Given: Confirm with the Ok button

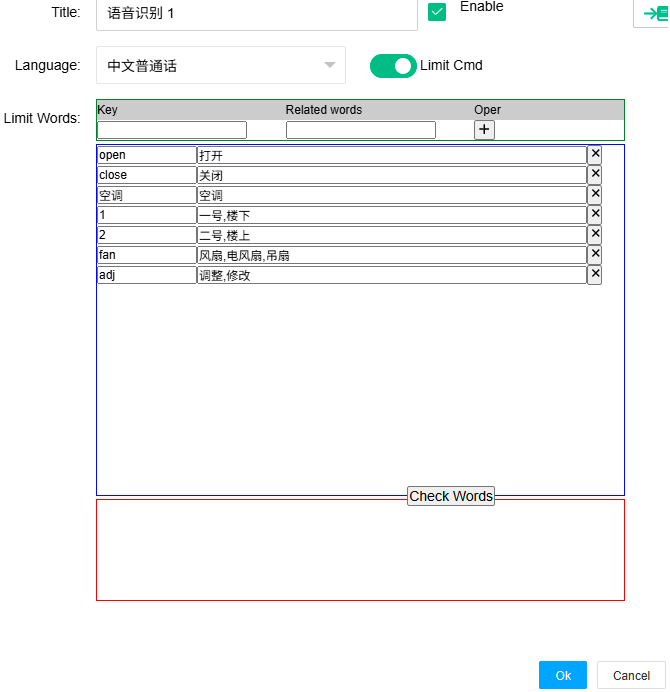Looking at the screenshot, I should pyautogui.click(x=563, y=675).
